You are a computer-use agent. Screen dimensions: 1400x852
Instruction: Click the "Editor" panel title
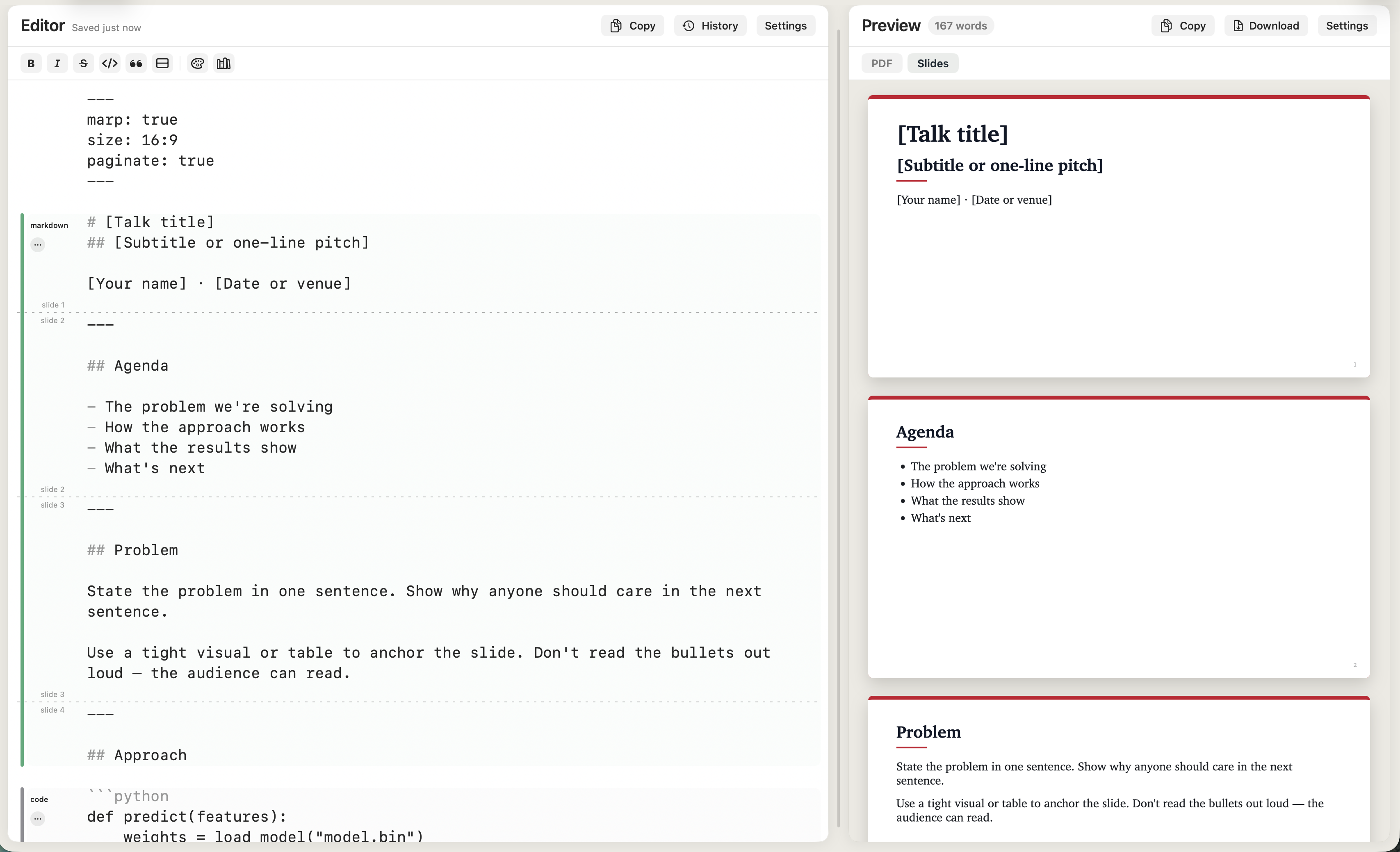43,25
